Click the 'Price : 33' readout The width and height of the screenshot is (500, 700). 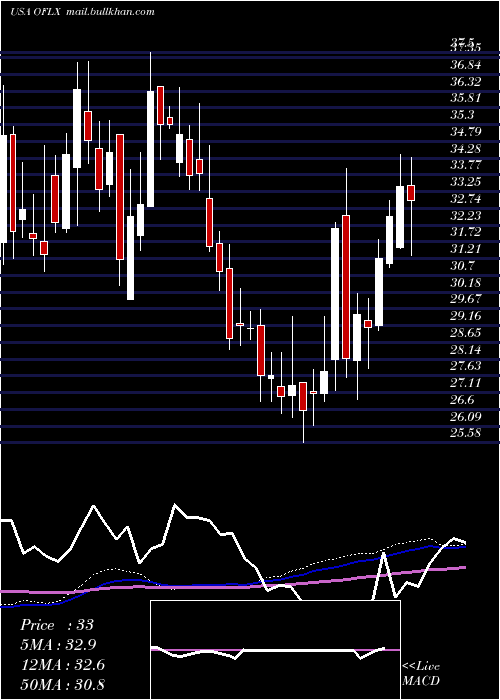(57, 625)
